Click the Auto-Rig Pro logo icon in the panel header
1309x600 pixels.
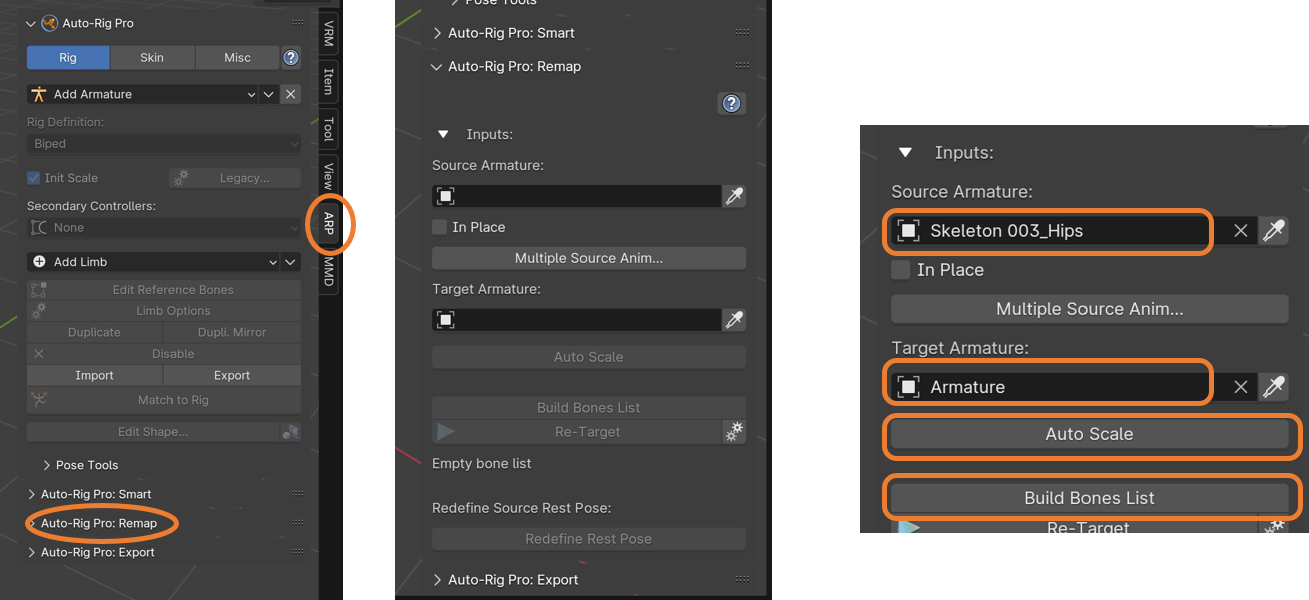point(49,22)
